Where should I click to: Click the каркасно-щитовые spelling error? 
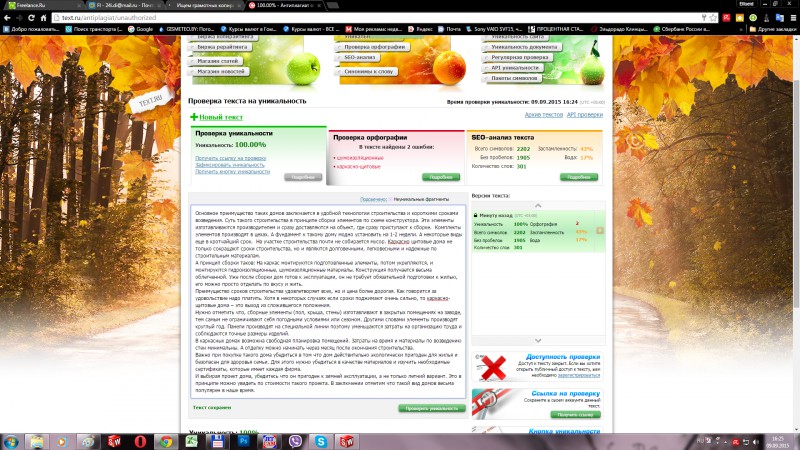click(x=358, y=166)
